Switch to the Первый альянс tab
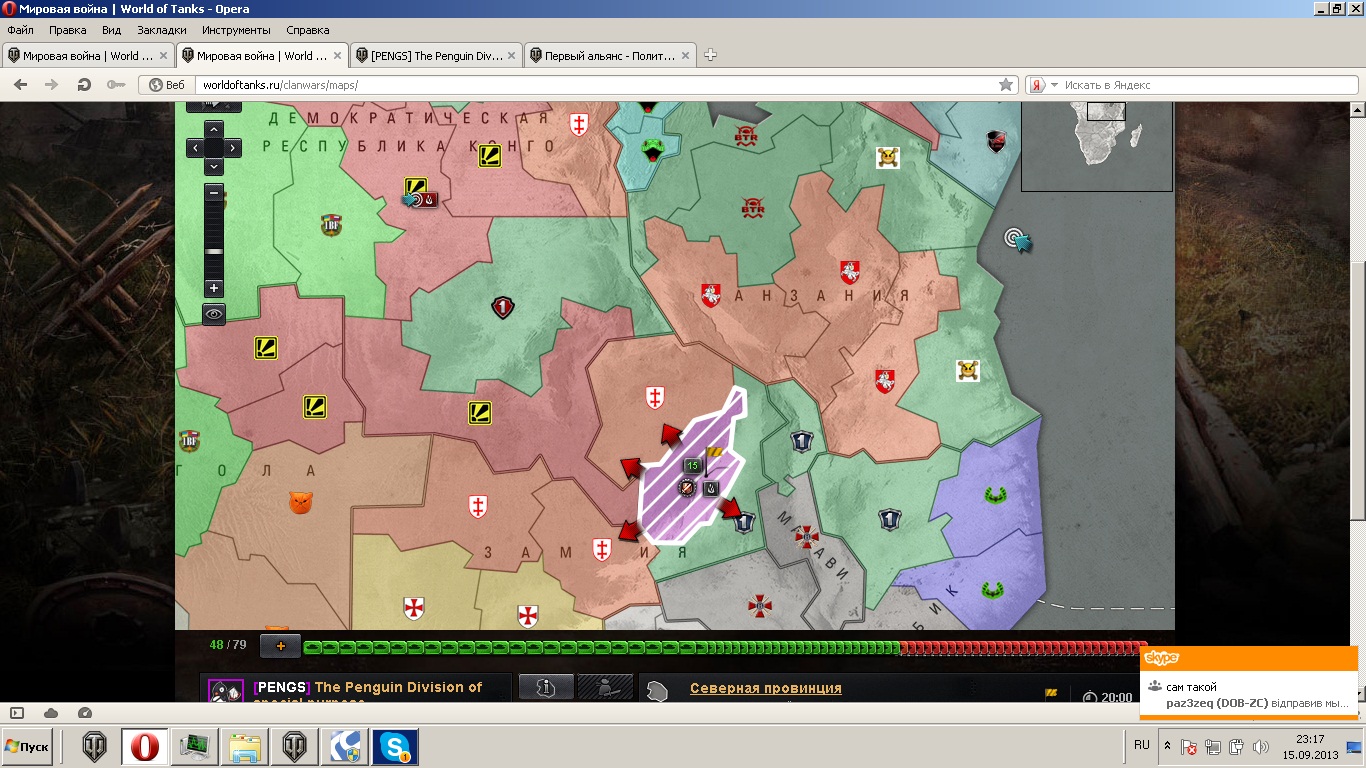 tap(610, 56)
